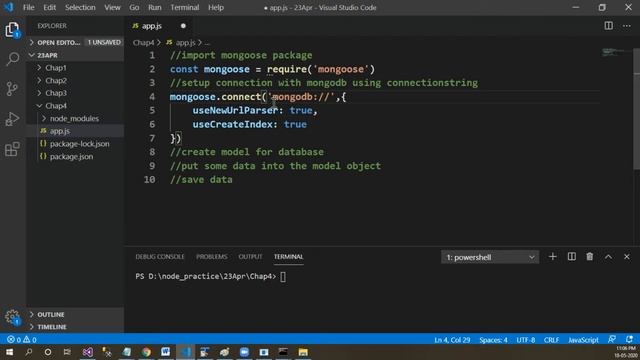The height and width of the screenshot is (360, 640).
Task: Open the Search view in activity bar
Action: click(12, 59)
